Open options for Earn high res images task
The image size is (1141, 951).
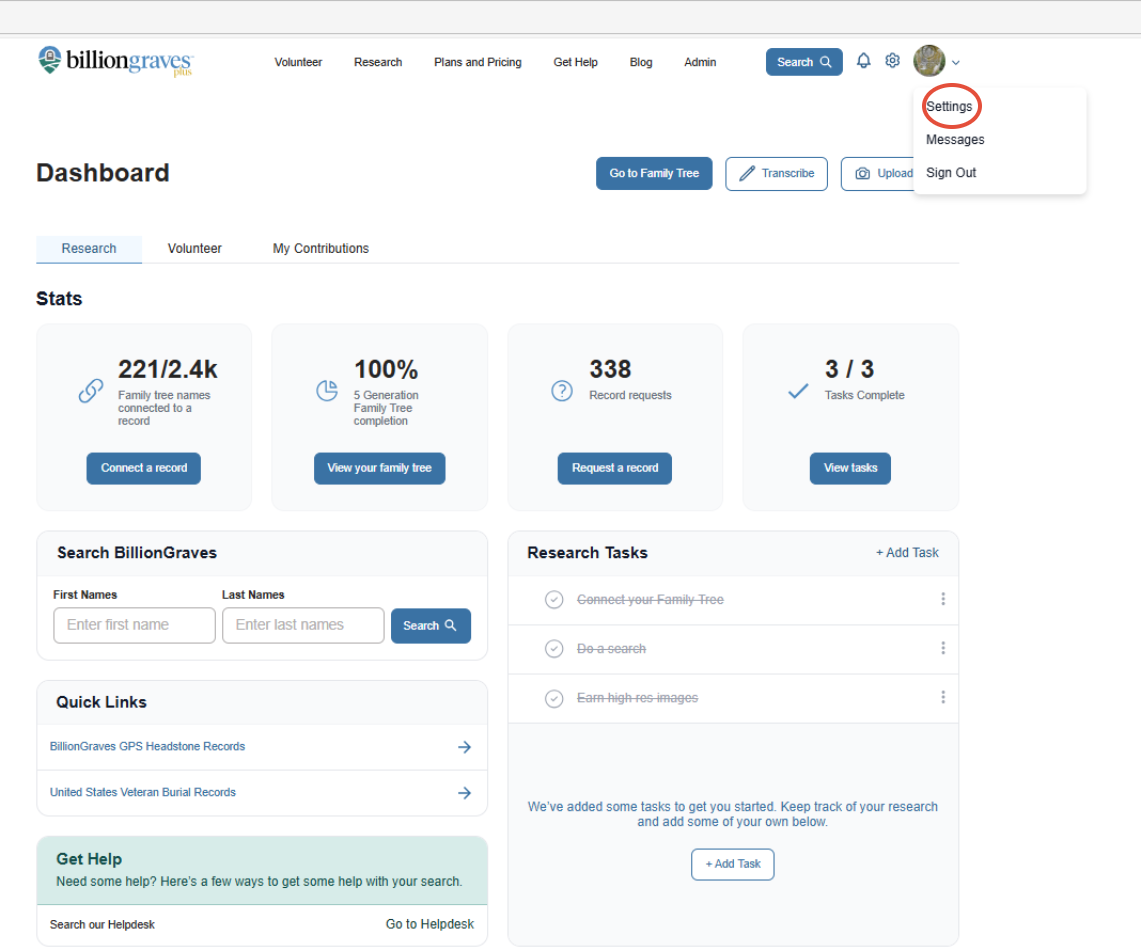[x=943, y=697]
